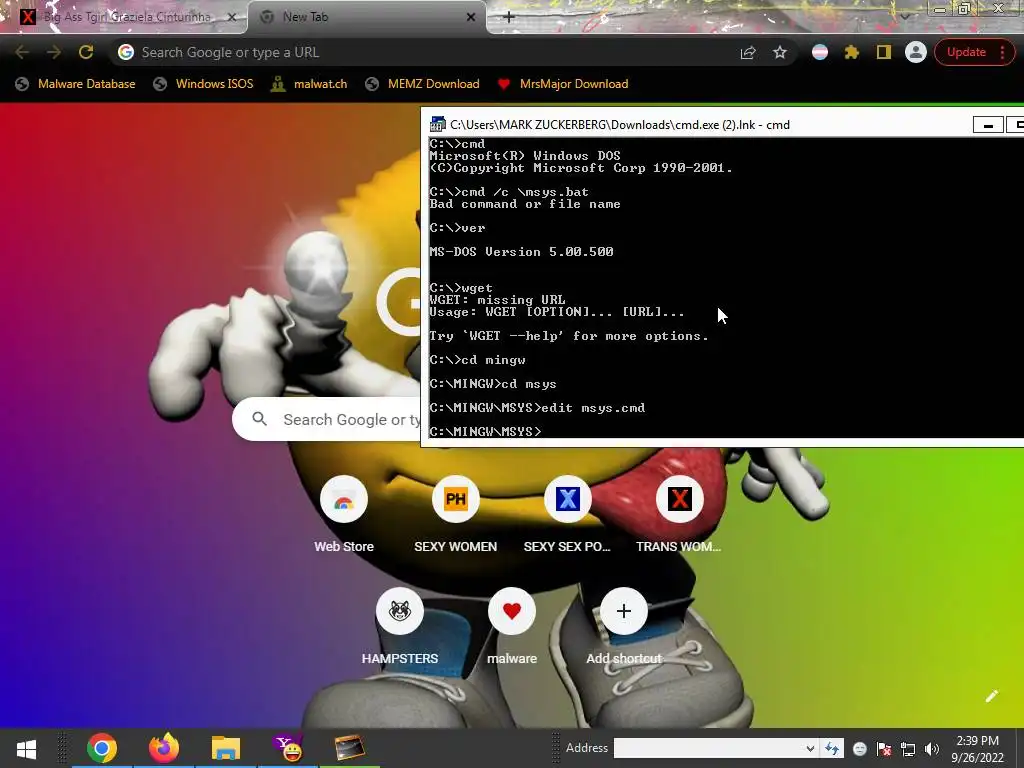Click Add shortcut plus tile
1024x768 pixels.
pyautogui.click(x=624, y=627)
